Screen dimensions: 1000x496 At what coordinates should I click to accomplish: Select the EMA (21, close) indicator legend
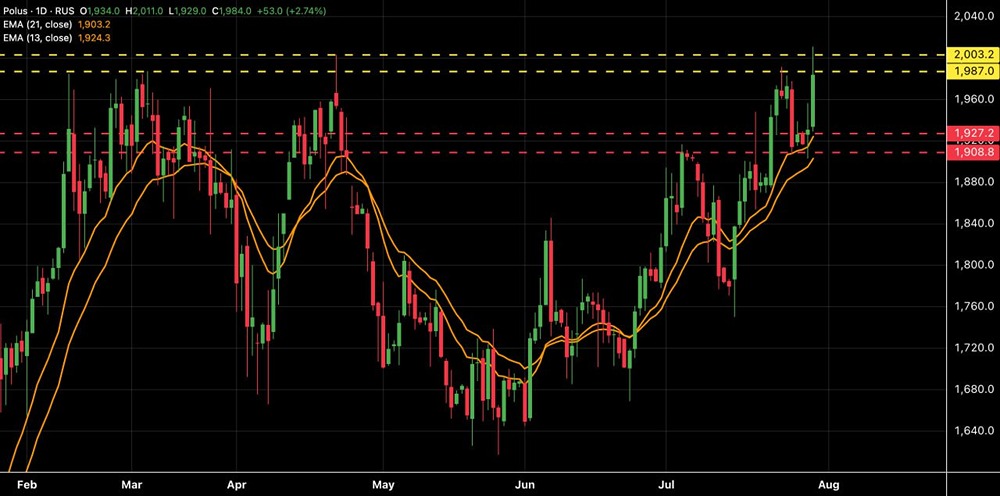pyautogui.click(x=37, y=24)
